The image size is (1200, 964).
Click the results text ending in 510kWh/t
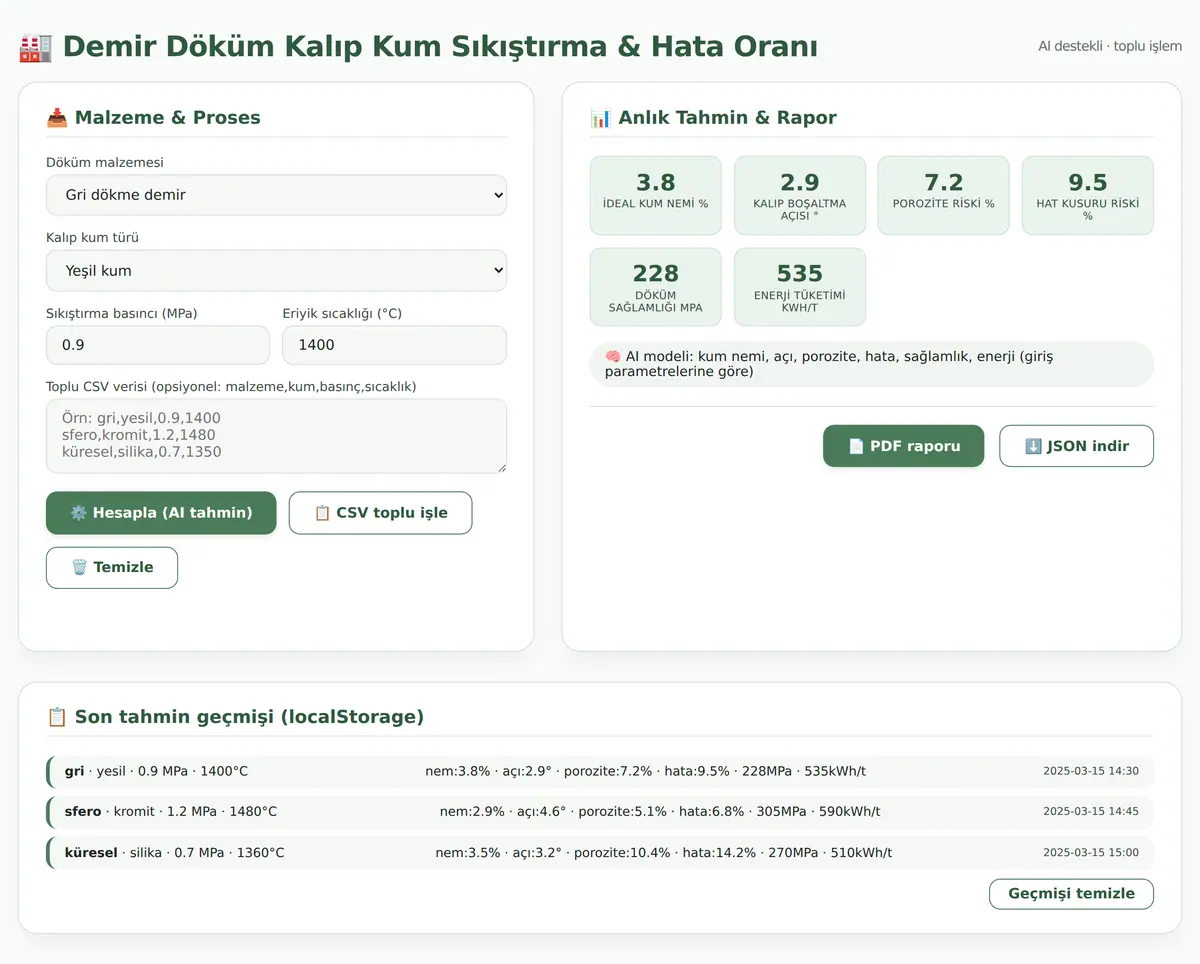(x=664, y=853)
